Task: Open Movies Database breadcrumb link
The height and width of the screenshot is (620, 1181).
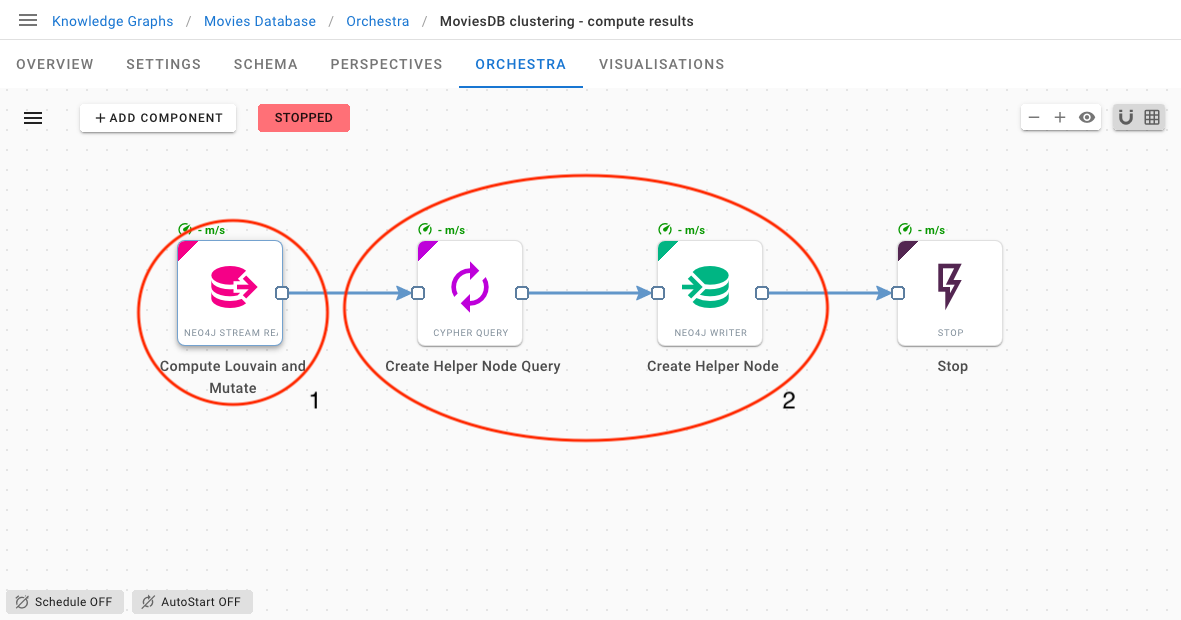Action: 260,21
